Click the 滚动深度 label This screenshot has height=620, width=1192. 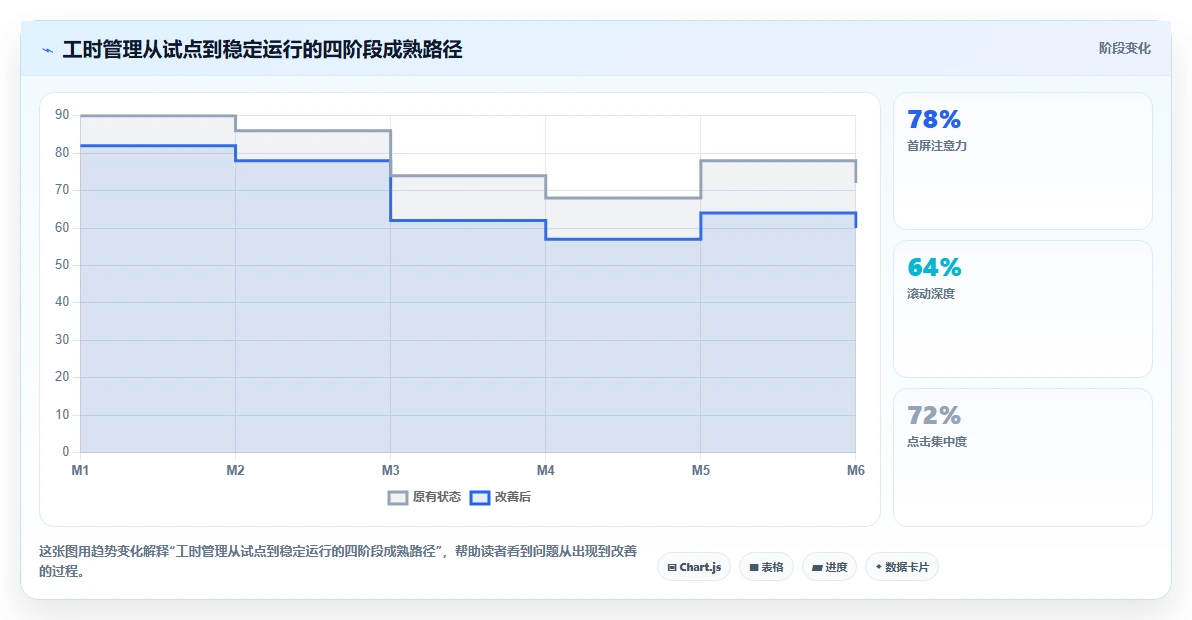[931, 294]
